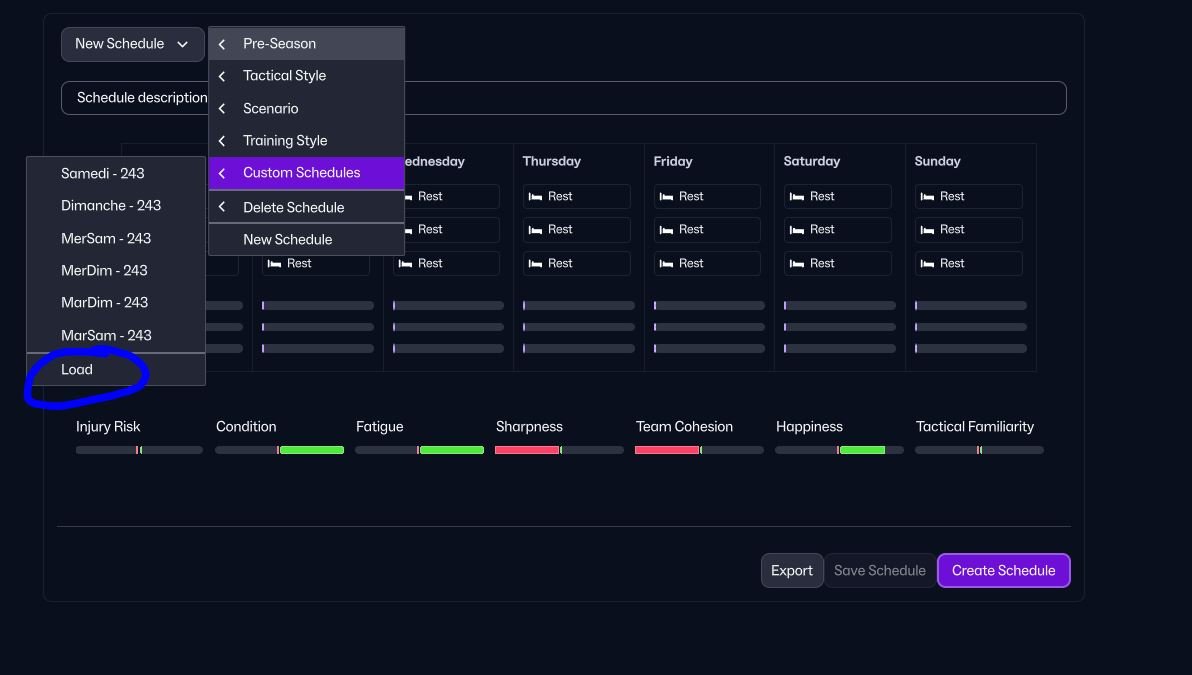Click the Friday column header
The image size is (1192, 675).
(x=673, y=161)
